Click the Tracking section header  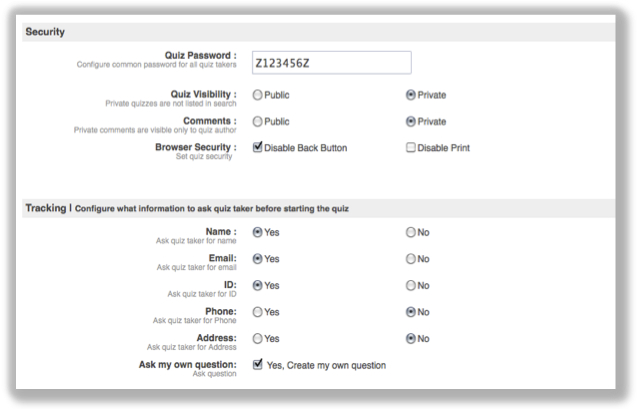coord(48,207)
